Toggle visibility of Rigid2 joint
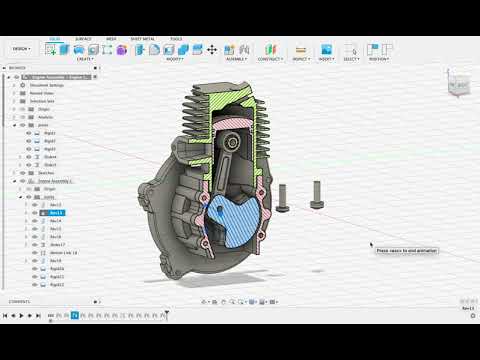 coord(29,141)
